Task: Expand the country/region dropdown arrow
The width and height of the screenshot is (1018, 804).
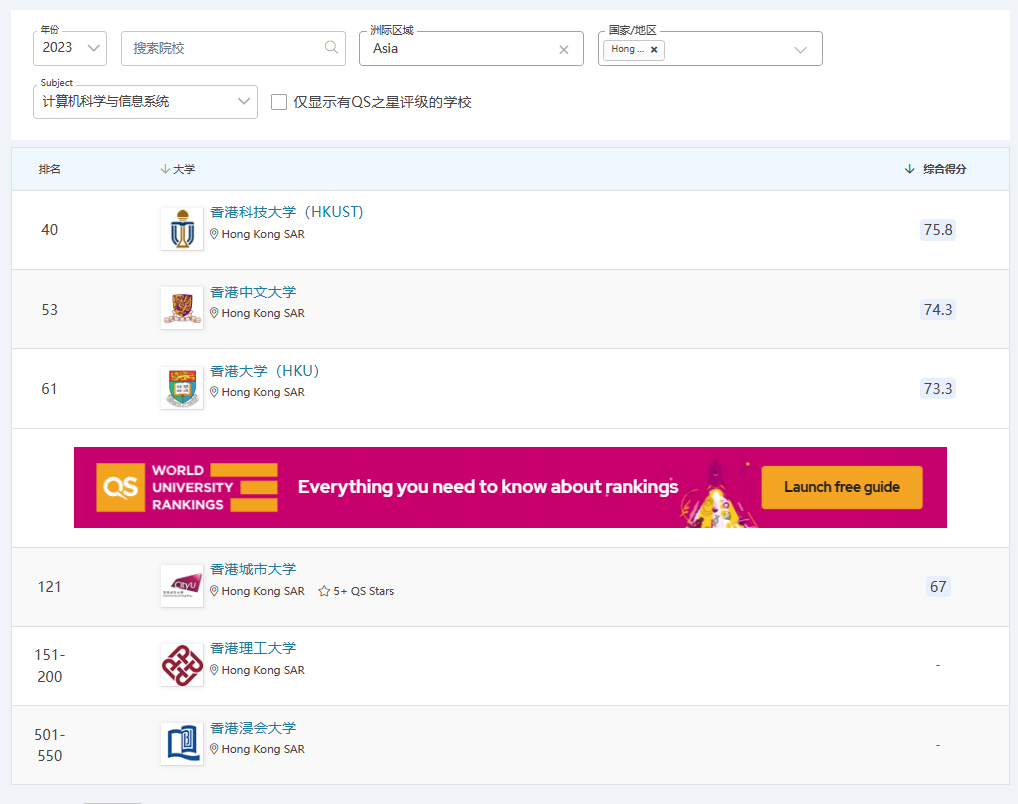Action: point(801,49)
